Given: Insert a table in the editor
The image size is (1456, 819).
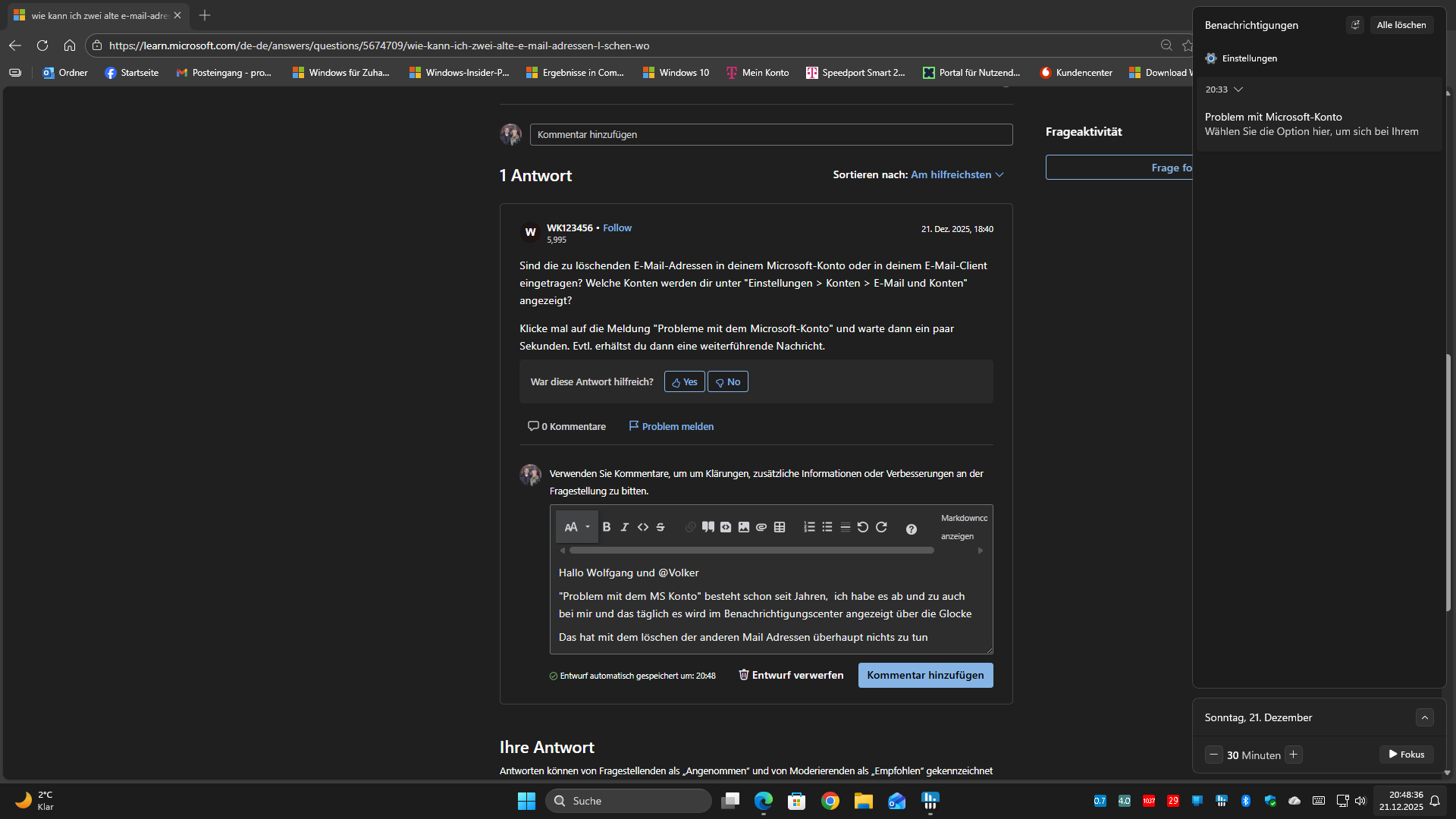Looking at the screenshot, I should [780, 527].
